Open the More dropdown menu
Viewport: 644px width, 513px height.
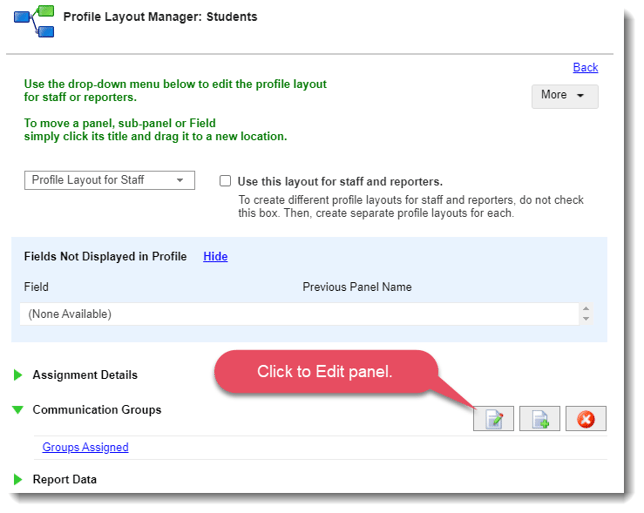click(564, 95)
